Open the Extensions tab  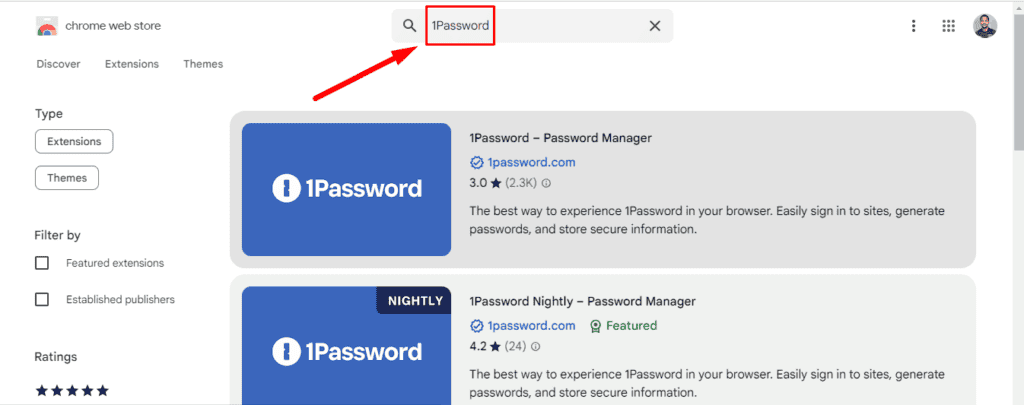click(x=132, y=64)
